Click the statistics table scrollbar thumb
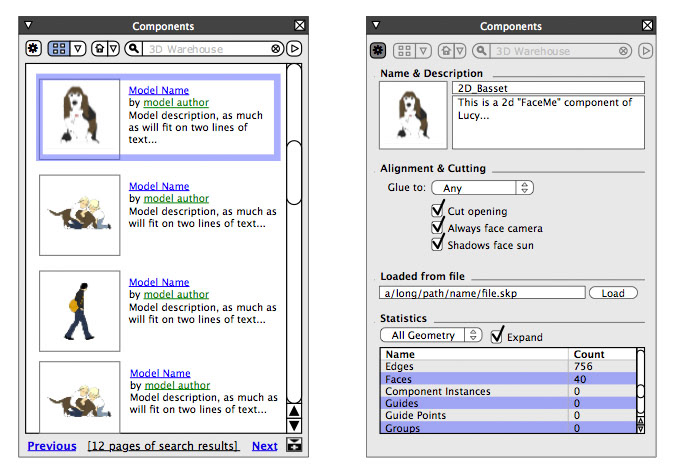 click(640, 391)
